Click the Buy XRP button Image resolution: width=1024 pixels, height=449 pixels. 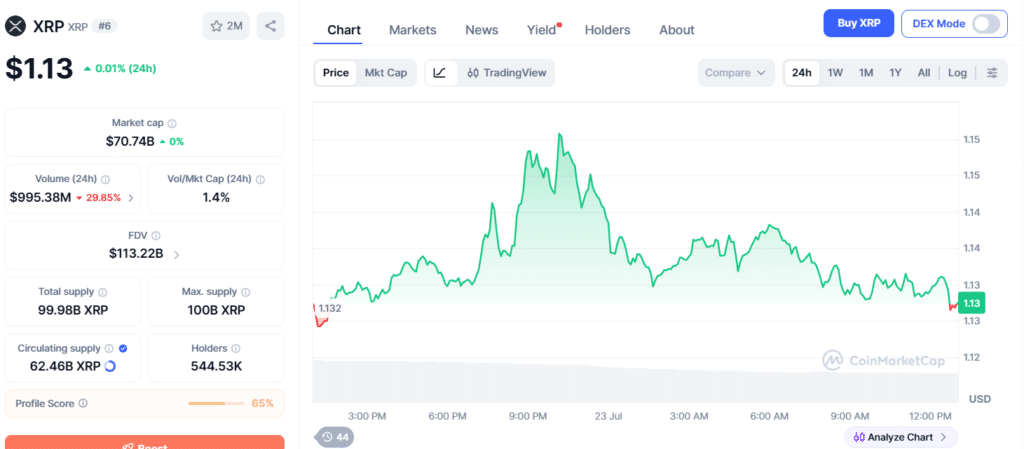click(859, 23)
